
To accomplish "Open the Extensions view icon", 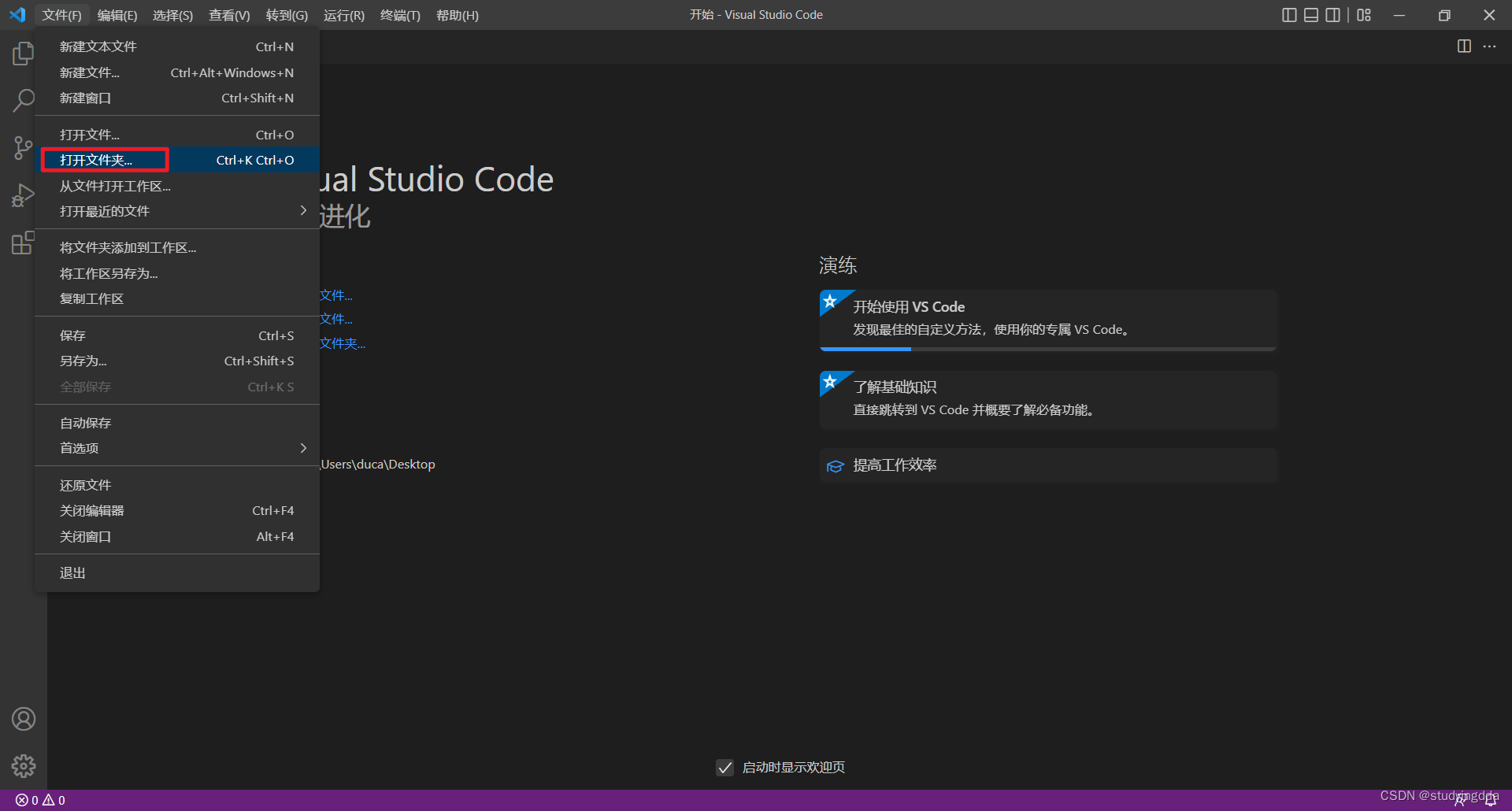I will 24,243.
